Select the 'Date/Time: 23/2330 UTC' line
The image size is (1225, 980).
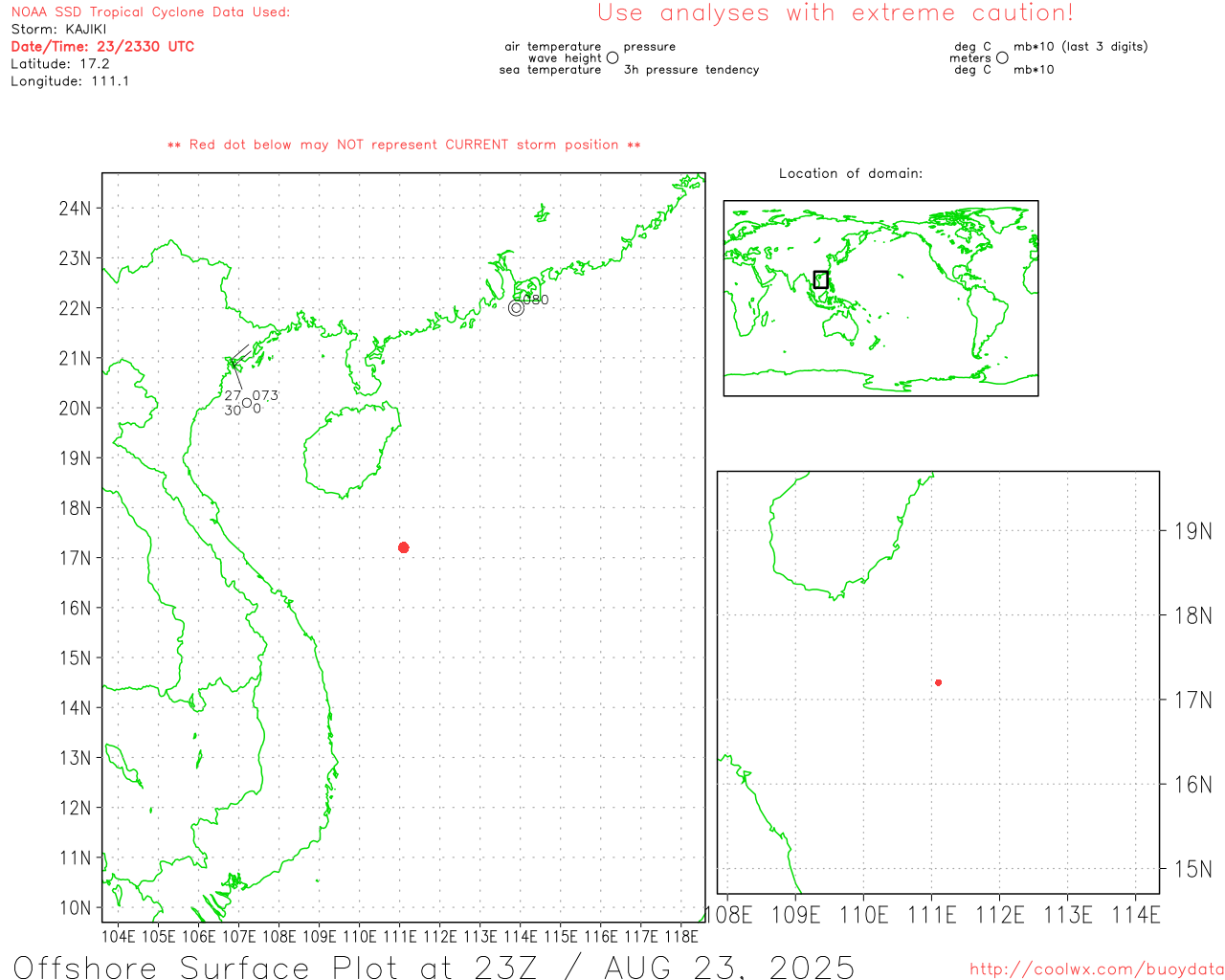[102, 47]
